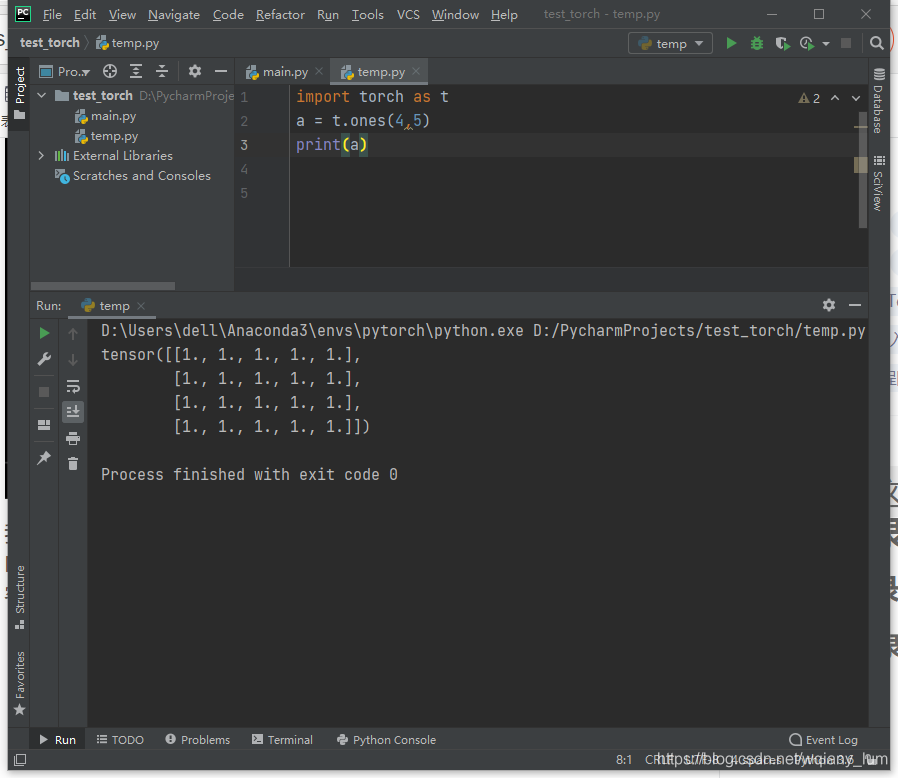
Task: Open the warnings indicator showing 2
Action: coord(809,98)
